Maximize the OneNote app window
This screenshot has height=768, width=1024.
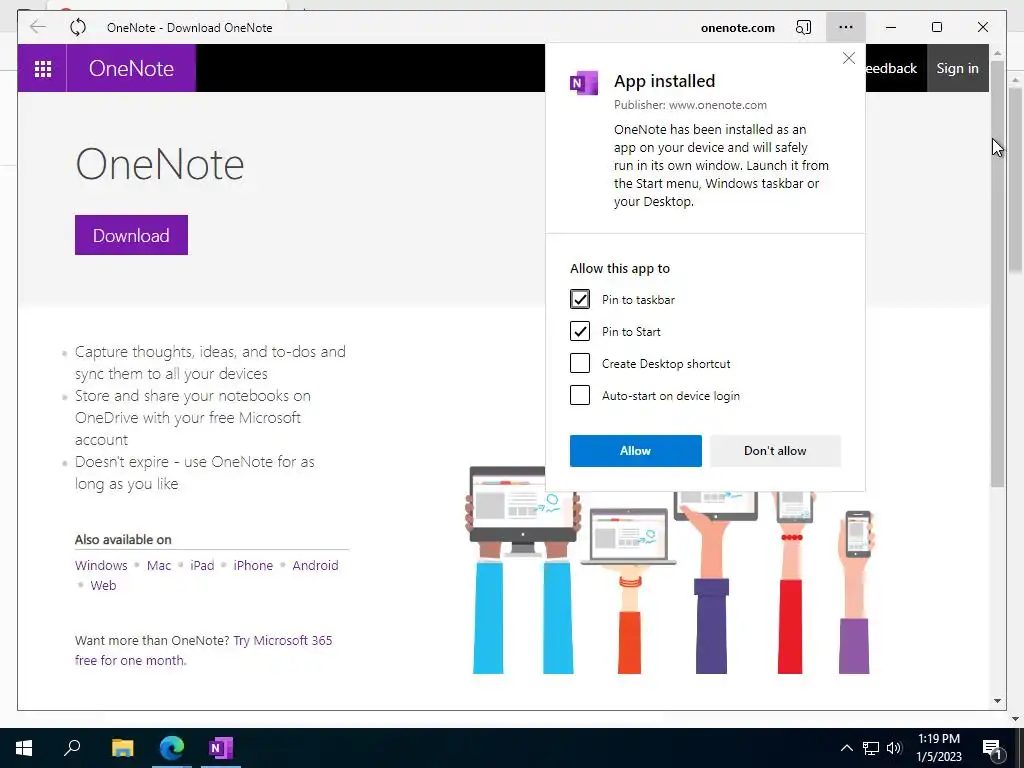[936, 27]
